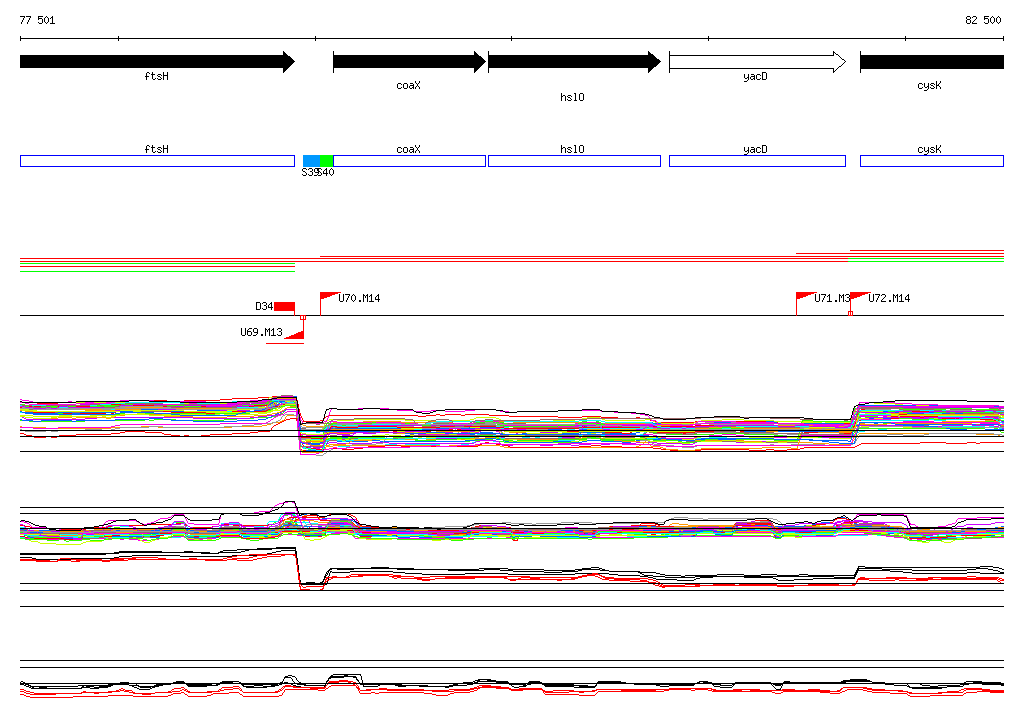Click the ftsH label above blue box
Viewport: 1024px width, 714px height.
pyautogui.click(x=157, y=149)
